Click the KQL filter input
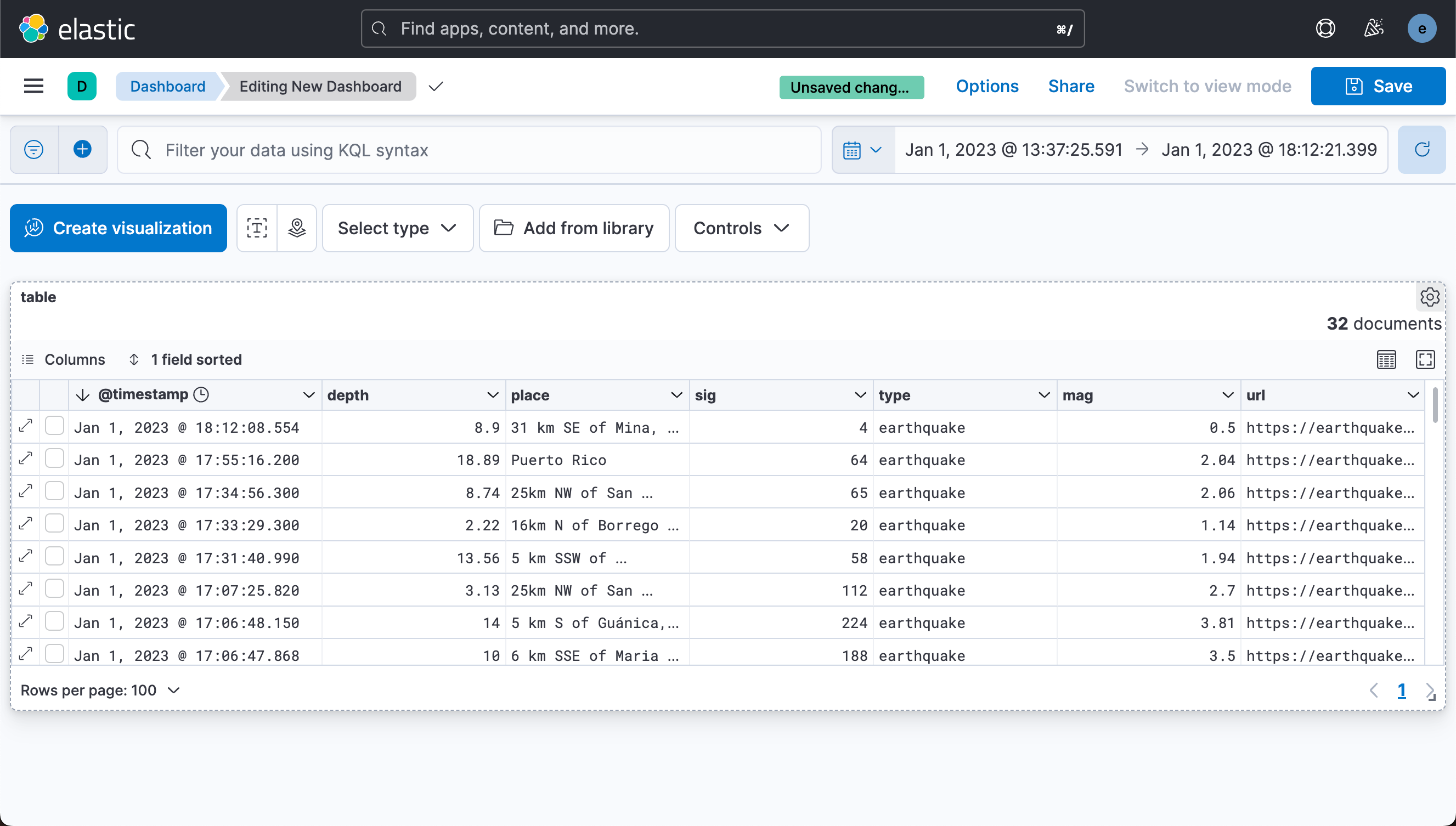 469,150
